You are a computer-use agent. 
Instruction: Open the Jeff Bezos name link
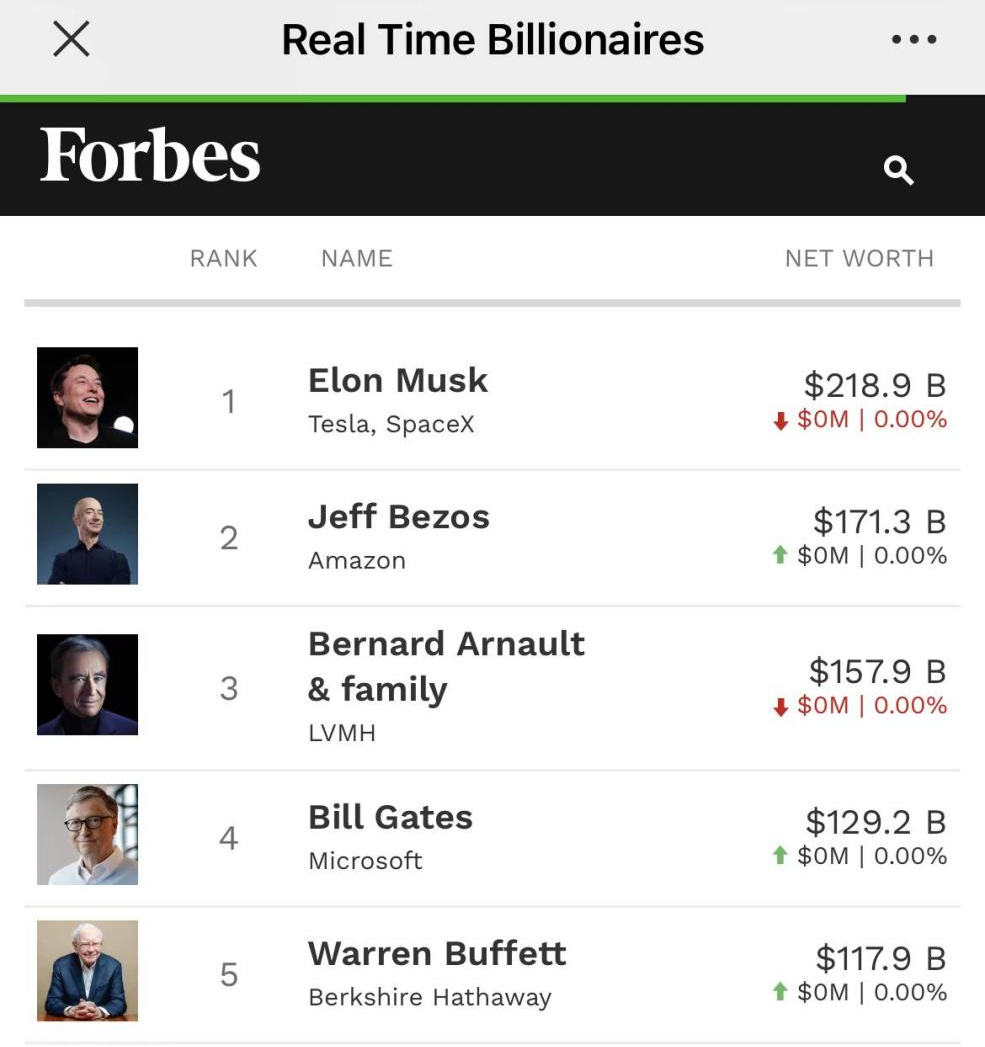[399, 517]
